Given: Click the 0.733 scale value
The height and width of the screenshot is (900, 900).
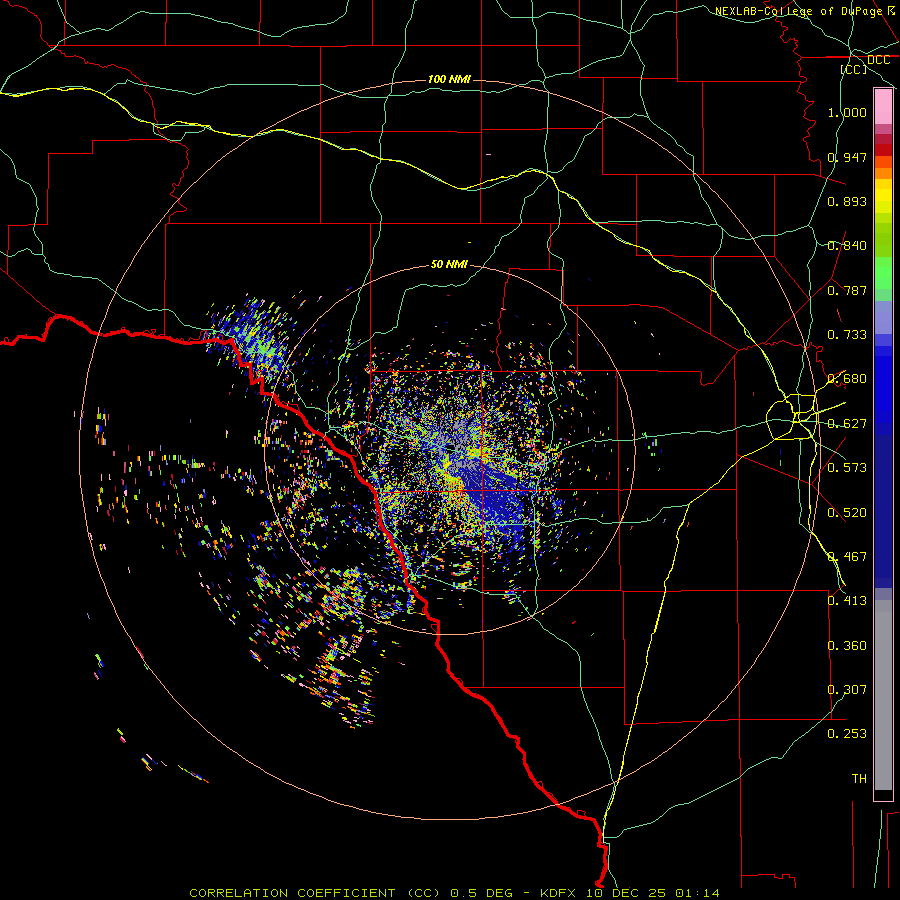Looking at the screenshot, I should [x=847, y=335].
